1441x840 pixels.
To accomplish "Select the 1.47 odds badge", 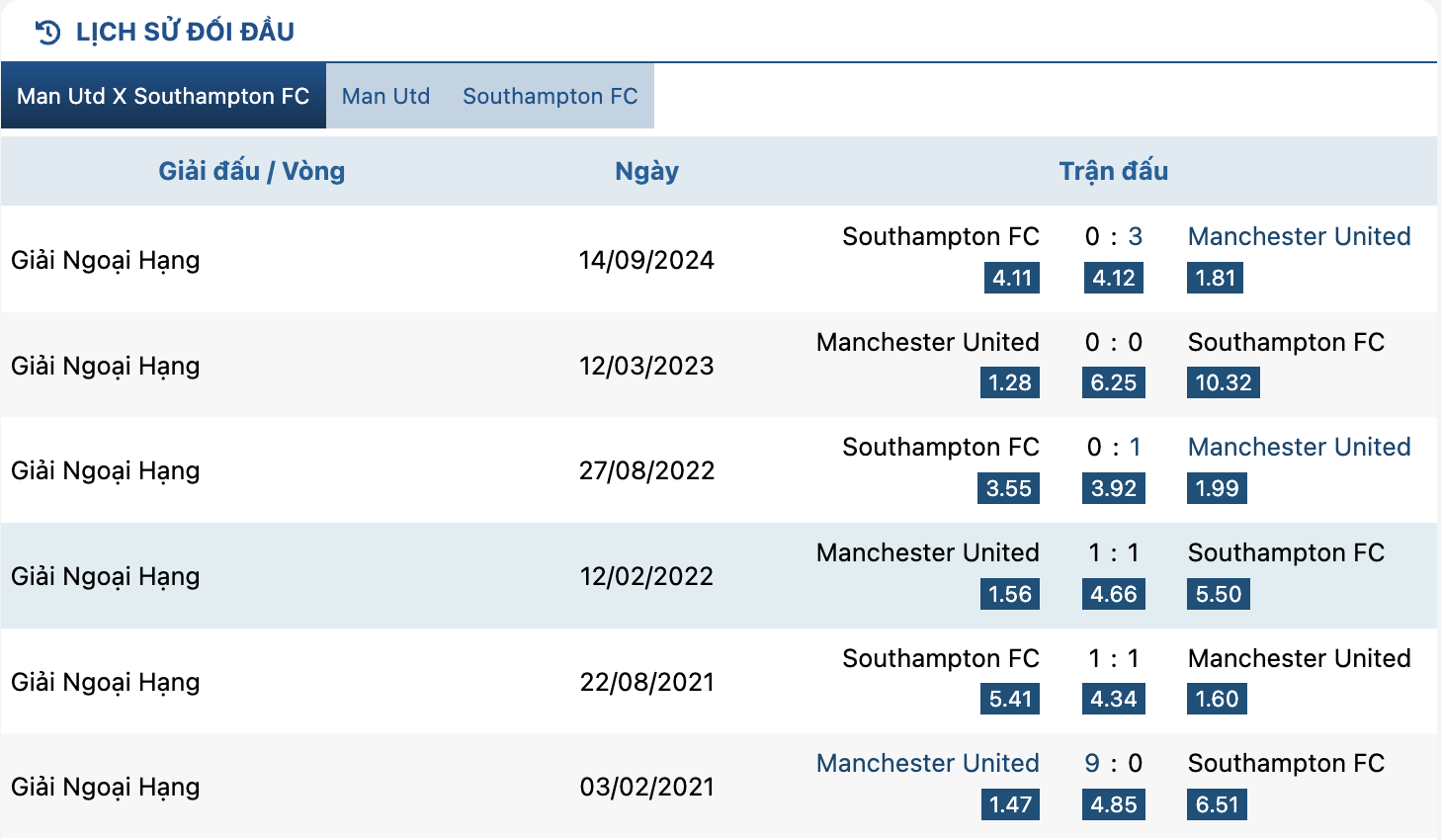I will [1011, 804].
